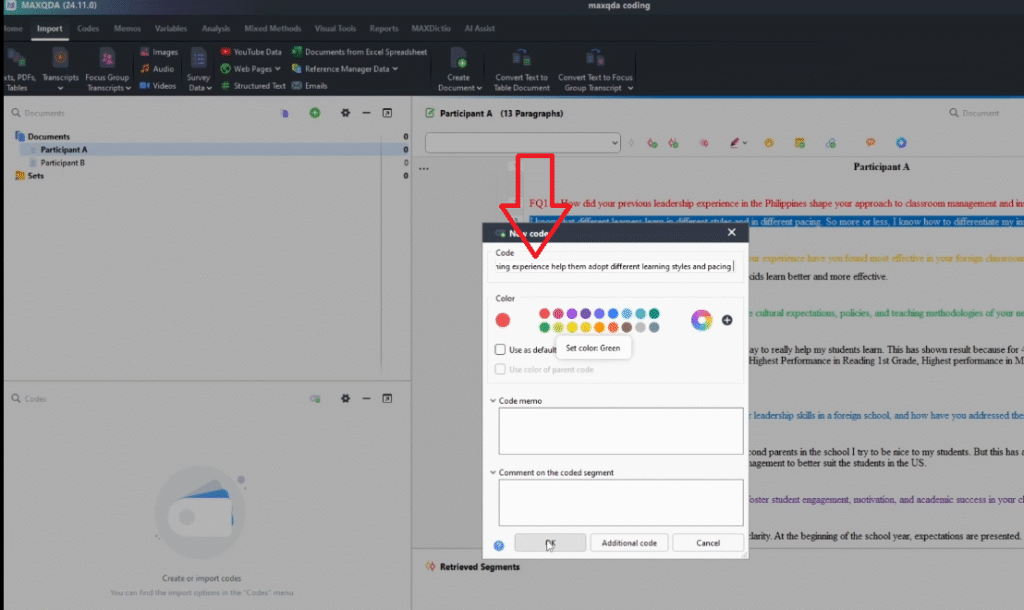1024x610 pixels.
Task: Enable the Use as default checkbox
Action: [501, 349]
